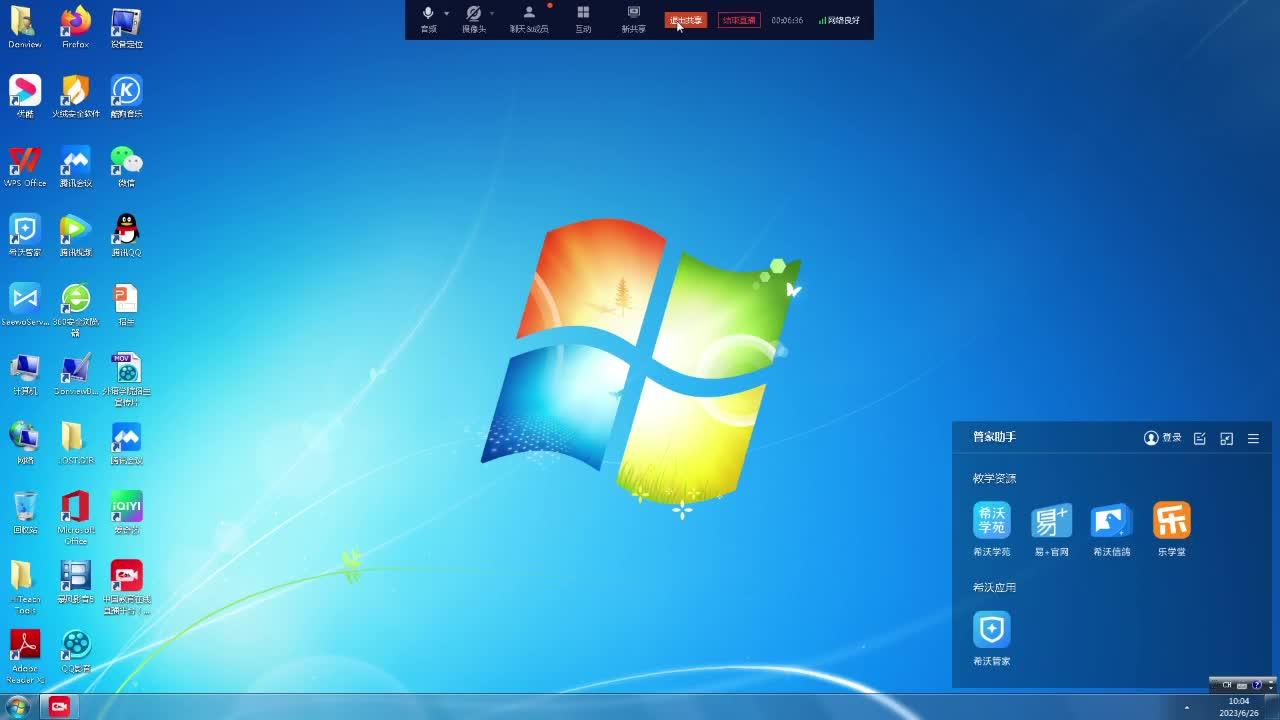The height and width of the screenshot is (720, 1280).
Task: Click the shrink-window icon in 管家助手 header
Action: [1227, 439]
